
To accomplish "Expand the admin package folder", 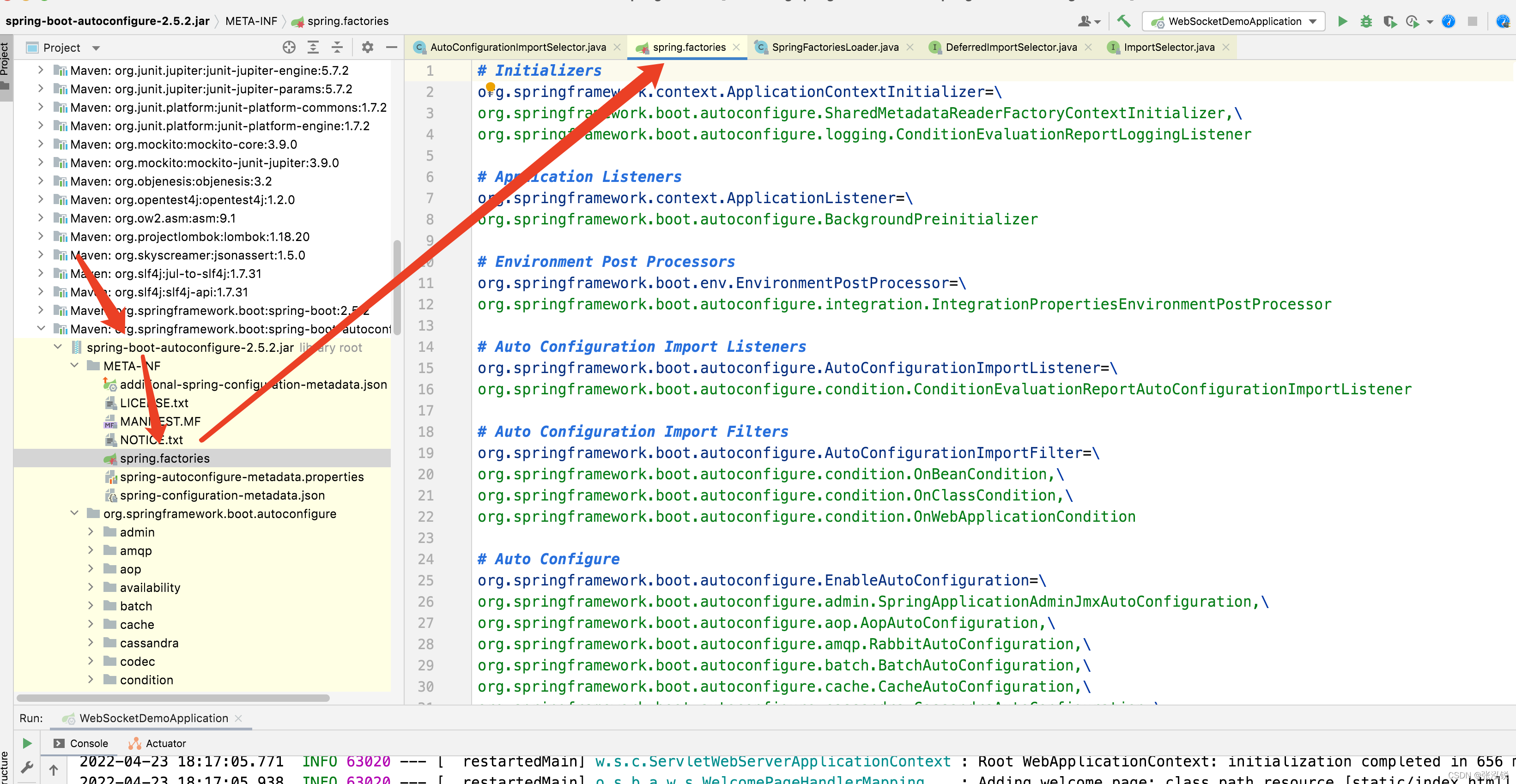I will 91,532.
